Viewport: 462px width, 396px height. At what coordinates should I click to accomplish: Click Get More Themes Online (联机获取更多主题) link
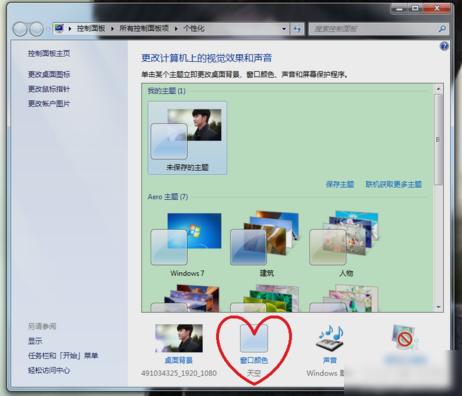pyautogui.click(x=394, y=184)
